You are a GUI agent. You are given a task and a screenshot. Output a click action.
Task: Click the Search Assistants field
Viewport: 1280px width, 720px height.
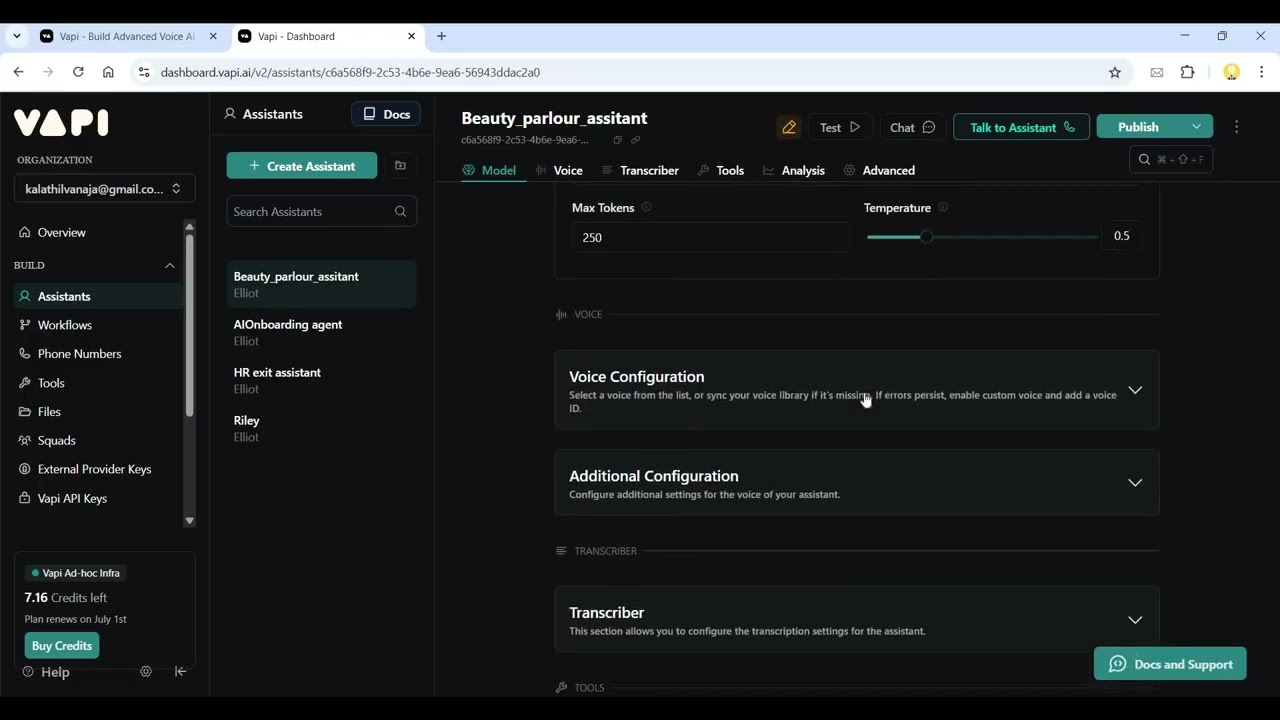322,211
